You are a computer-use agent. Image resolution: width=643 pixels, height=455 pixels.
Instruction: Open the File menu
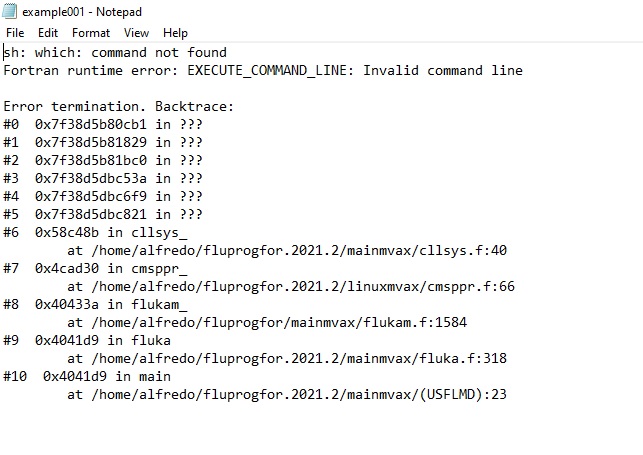click(x=15, y=33)
